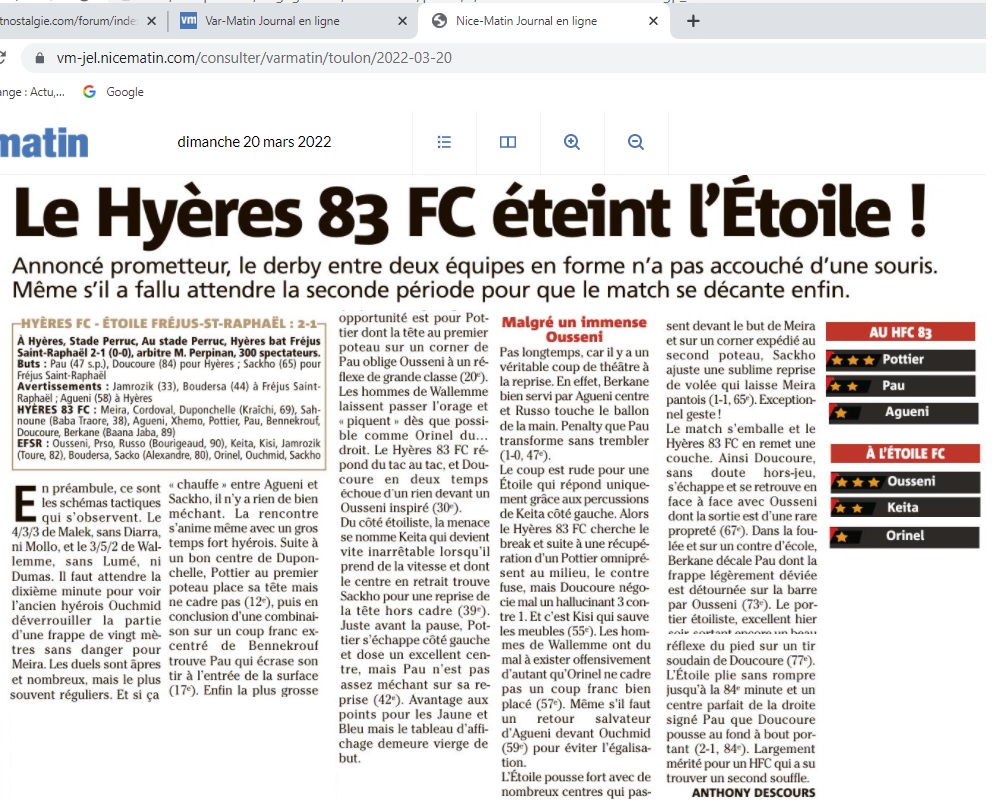Click subheading Malgré un immense Ousseni
The height and width of the screenshot is (811, 992).
pos(574,330)
